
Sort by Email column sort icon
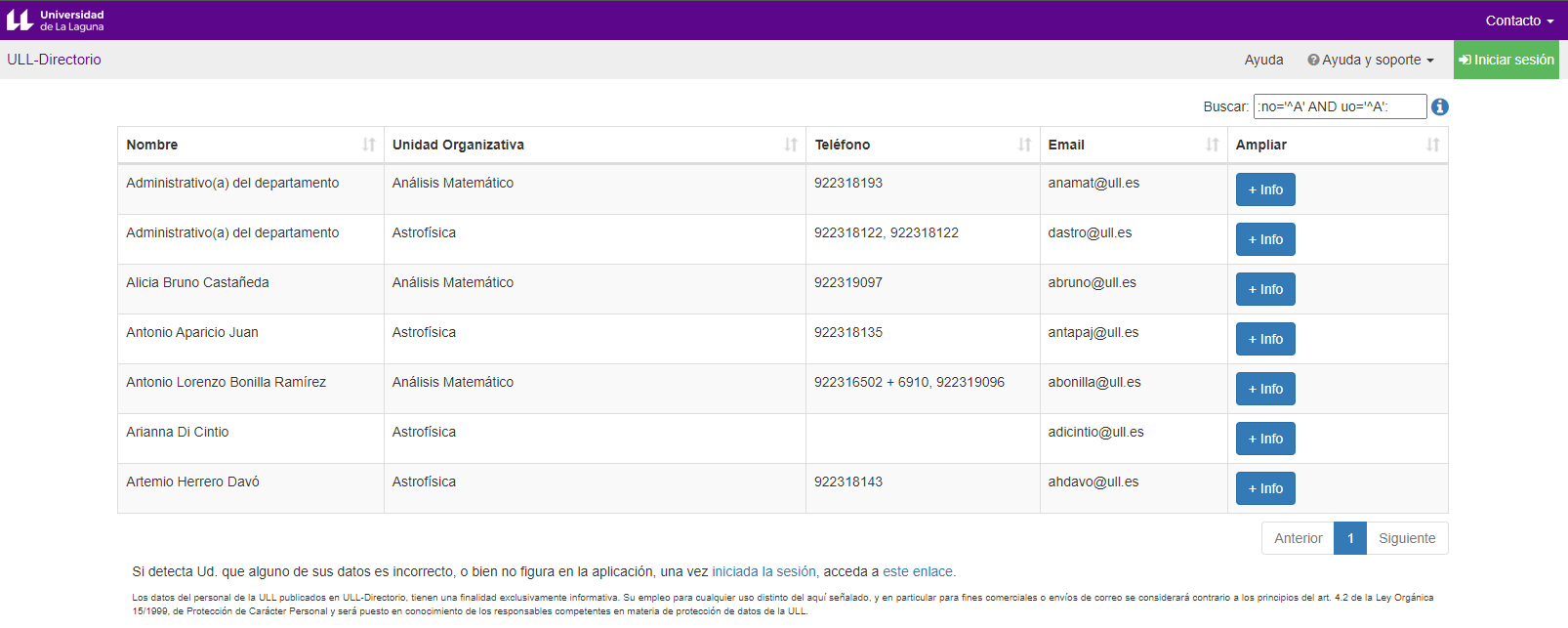(1212, 145)
